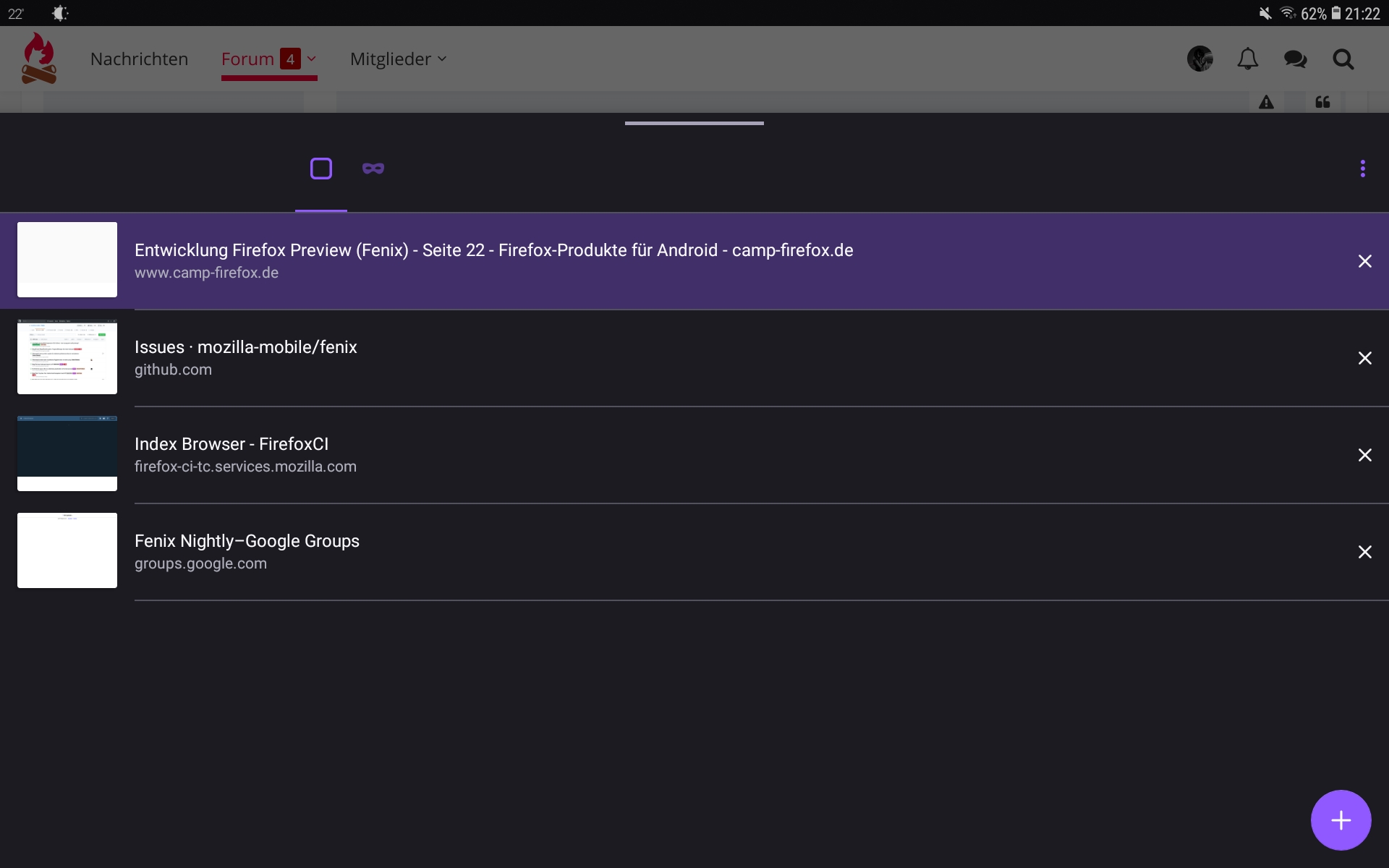Click the search magnifier icon
This screenshot has width=1389, height=868.
click(1343, 59)
